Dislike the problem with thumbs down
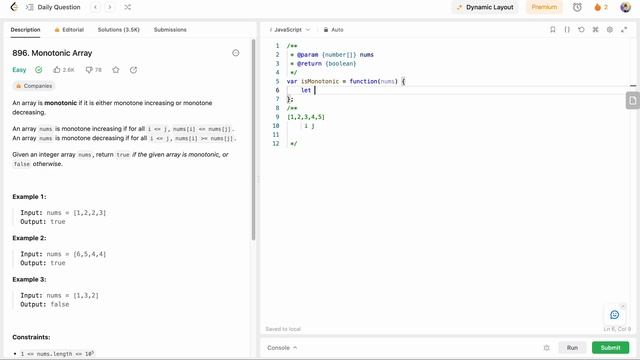 pos(93,70)
